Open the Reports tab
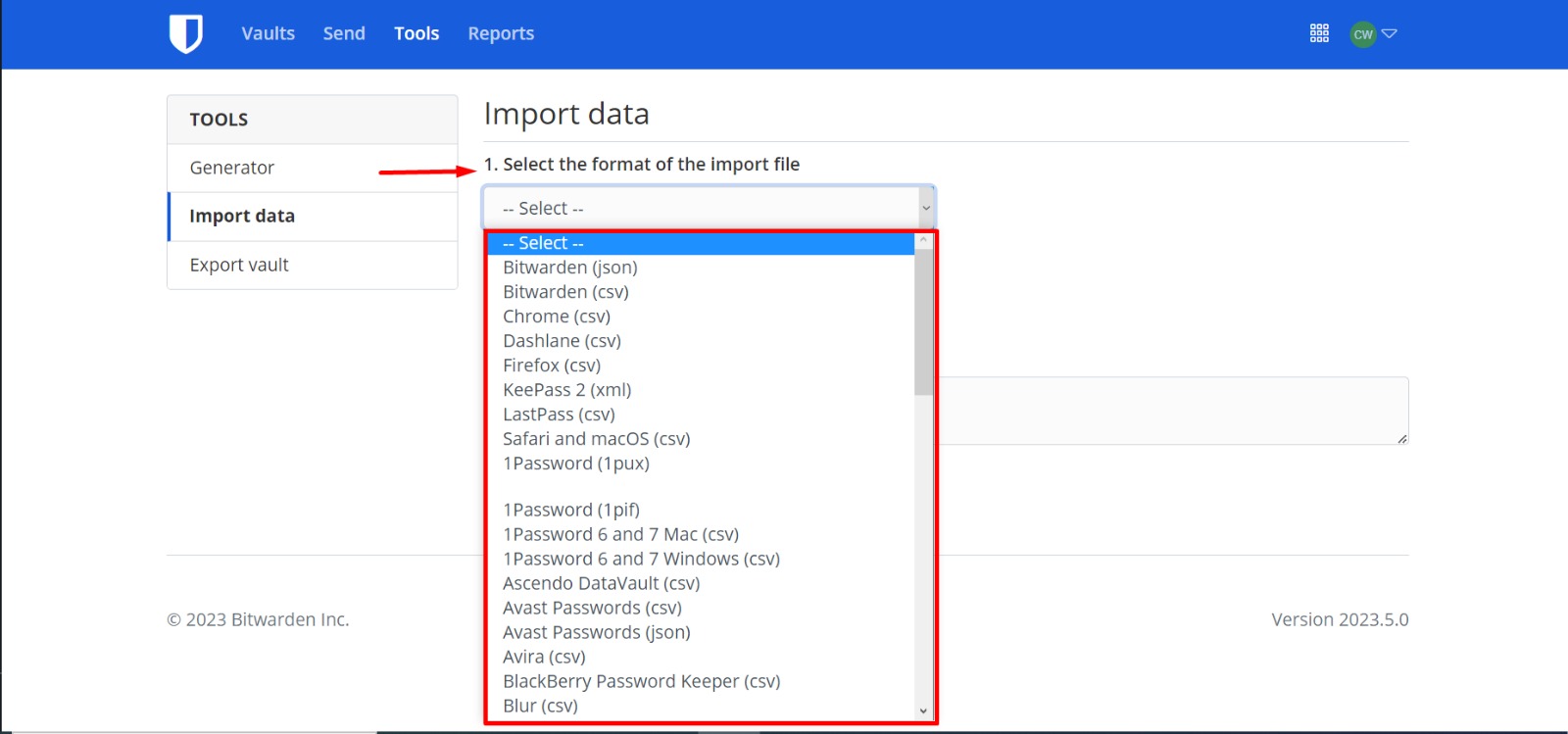The height and width of the screenshot is (734, 1568). [x=501, y=33]
